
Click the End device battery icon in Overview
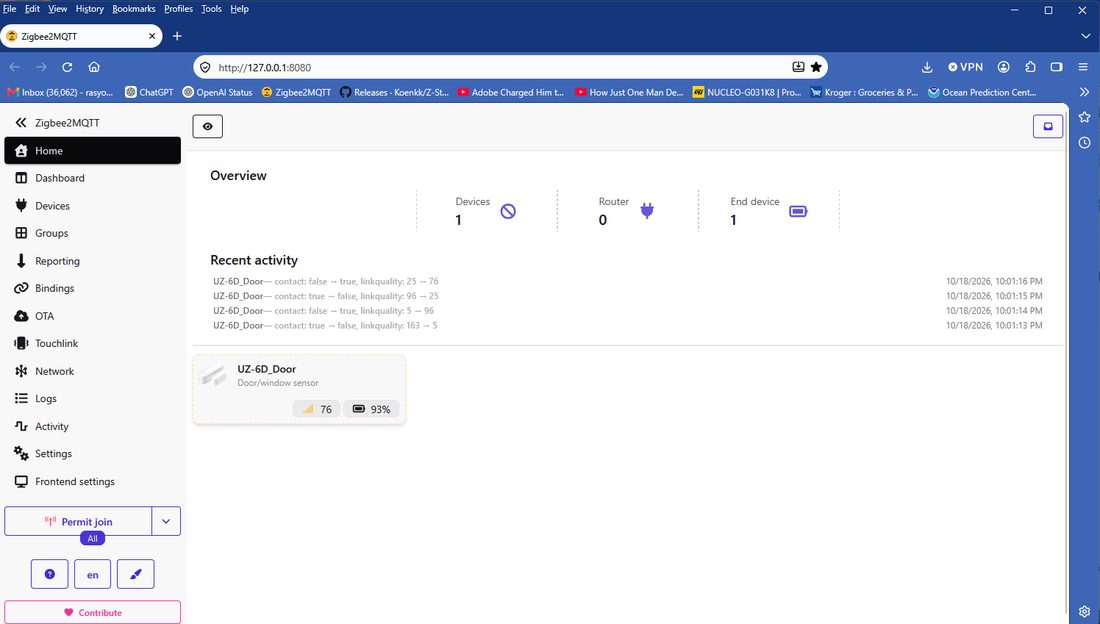click(x=798, y=211)
